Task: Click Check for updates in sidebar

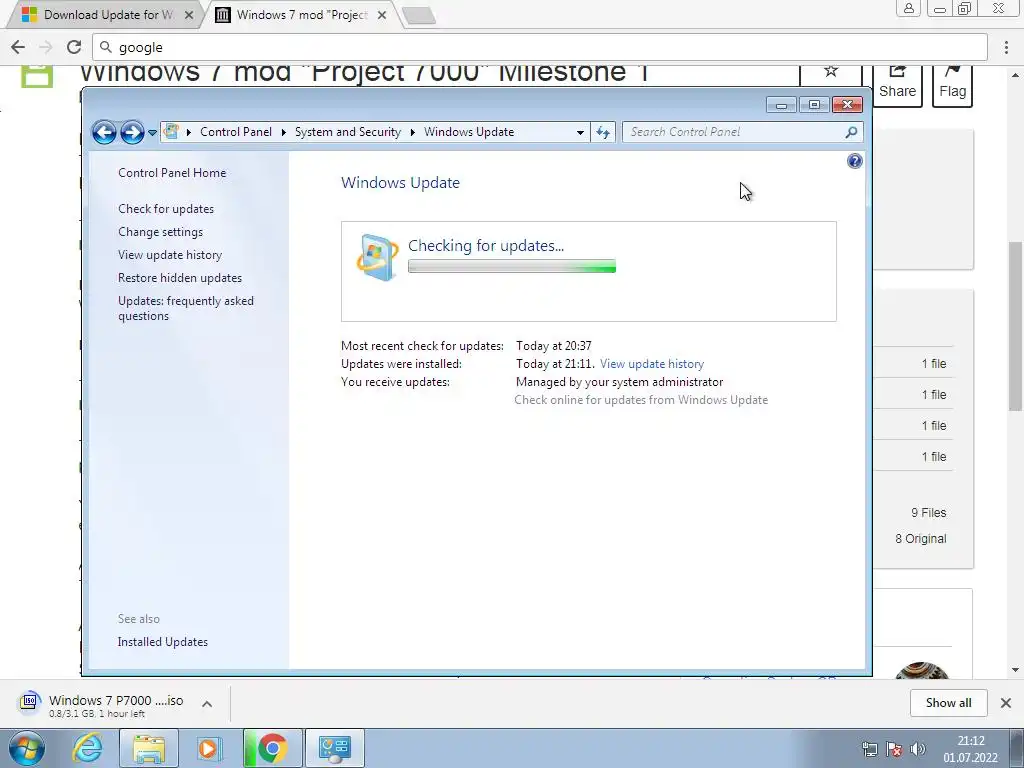Action: 166,208
